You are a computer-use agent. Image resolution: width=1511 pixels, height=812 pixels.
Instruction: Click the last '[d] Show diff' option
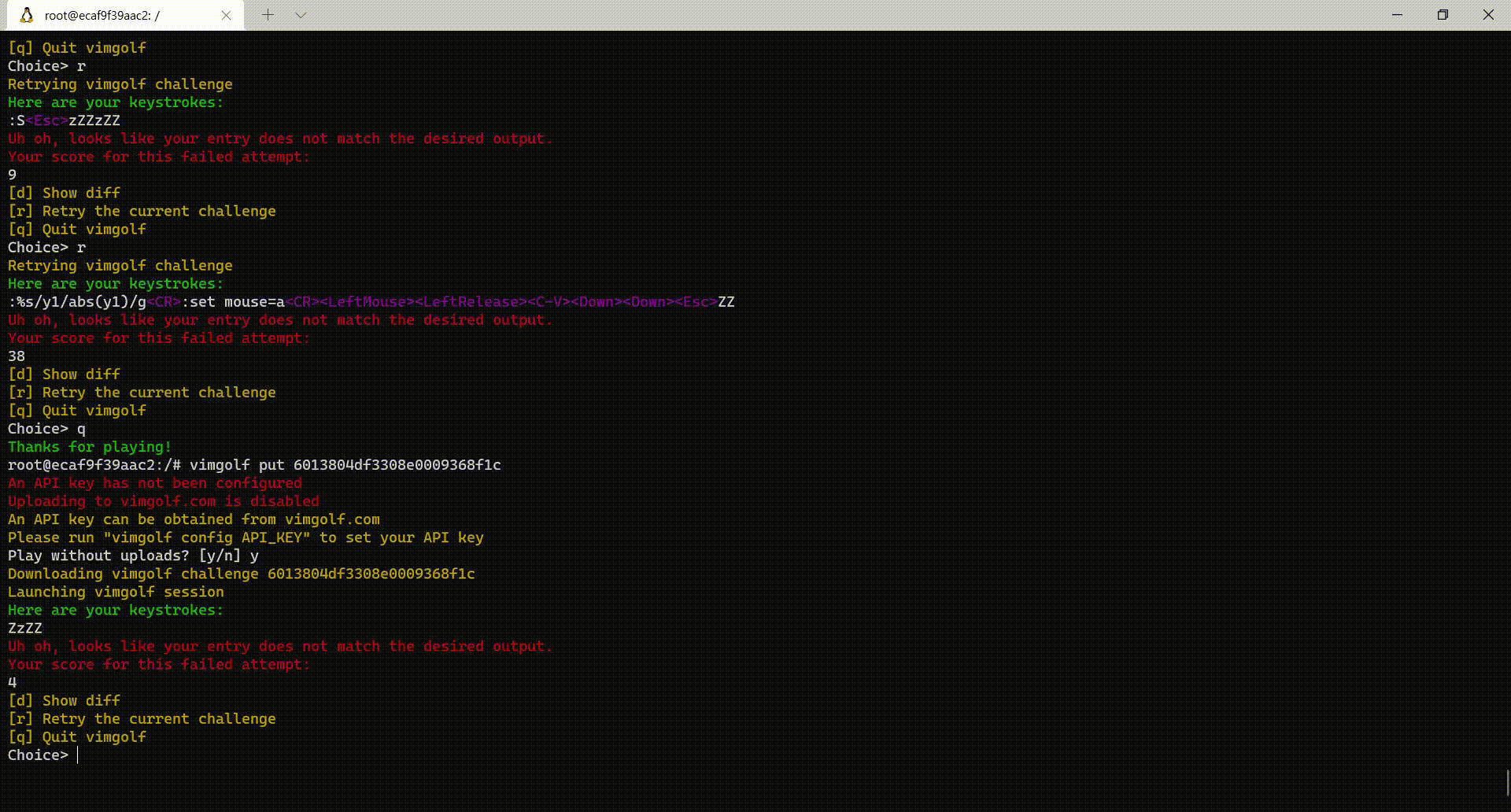[64, 701]
